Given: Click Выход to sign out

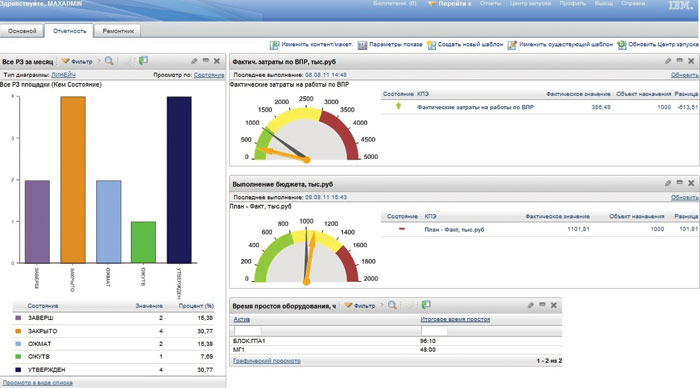Looking at the screenshot, I should tap(604, 4).
